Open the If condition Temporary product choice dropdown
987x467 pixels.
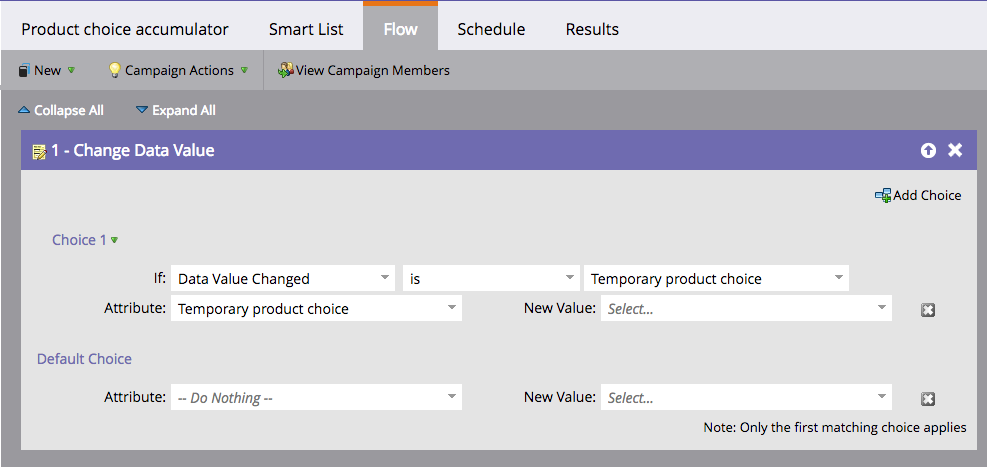(x=716, y=279)
